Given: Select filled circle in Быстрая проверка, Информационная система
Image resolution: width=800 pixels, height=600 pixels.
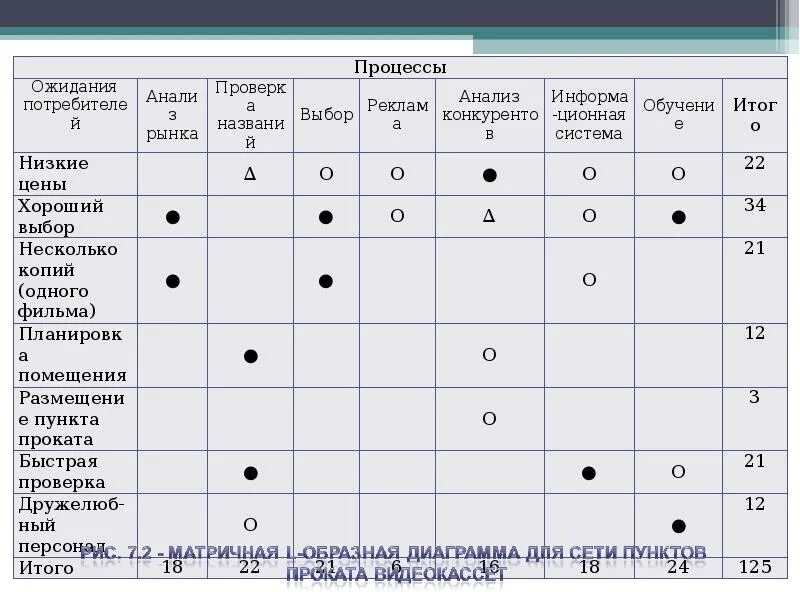Looking at the screenshot, I should (x=589, y=473).
